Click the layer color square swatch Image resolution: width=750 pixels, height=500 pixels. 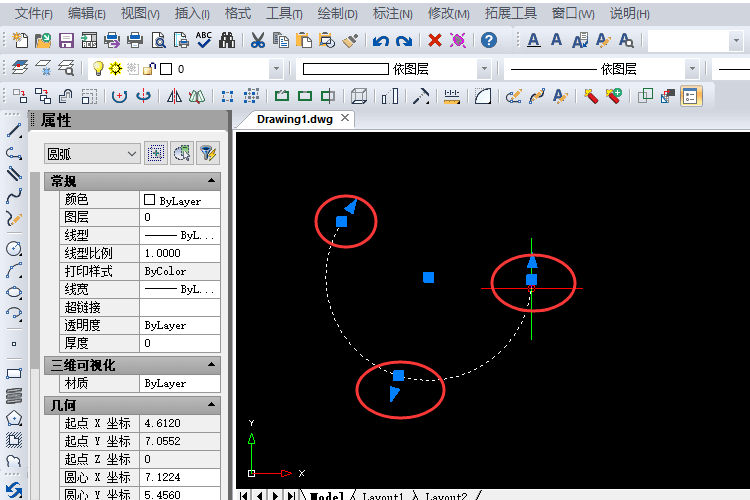click(x=166, y=69)
